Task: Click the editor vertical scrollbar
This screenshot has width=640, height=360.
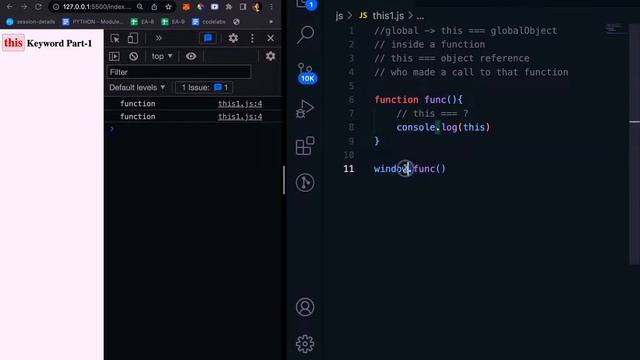Action: click(634, 143)
